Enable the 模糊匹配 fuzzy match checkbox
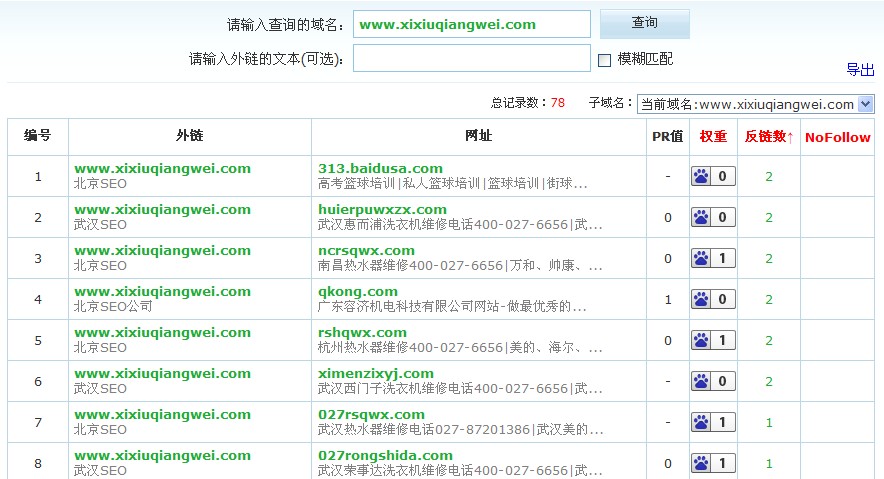The image size is (884, 479). click(604, 60)
